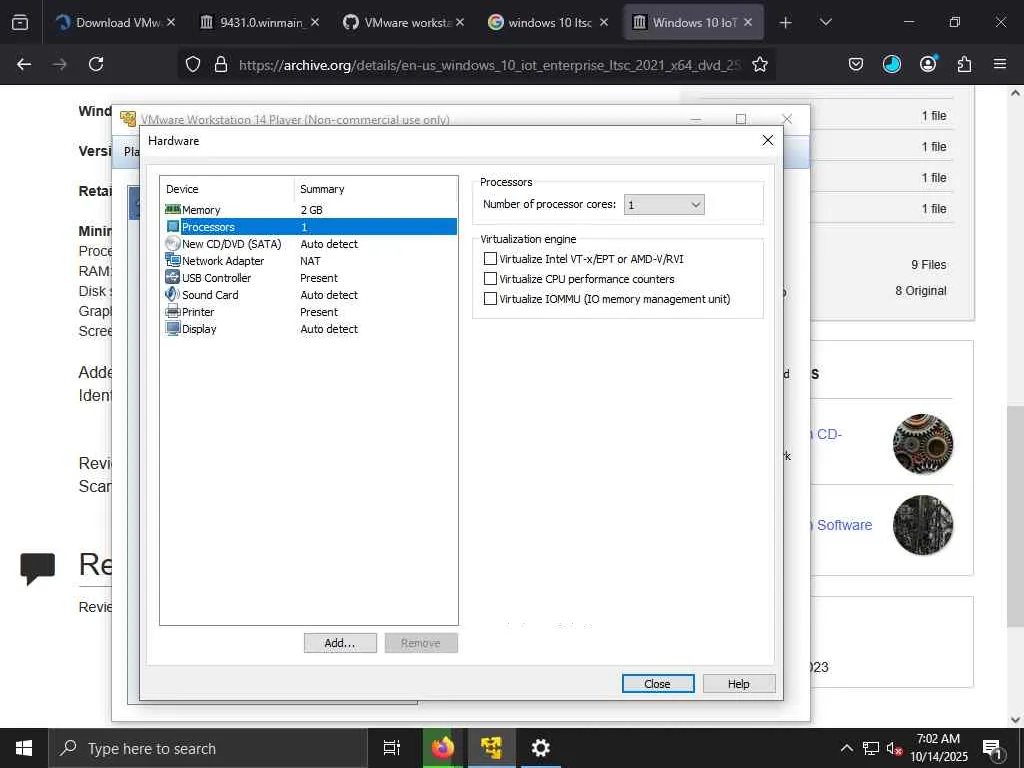The height and width of the screenshot is (768, 1024).
Task: Click the blue circular extension icon
Action: point(891,64)
